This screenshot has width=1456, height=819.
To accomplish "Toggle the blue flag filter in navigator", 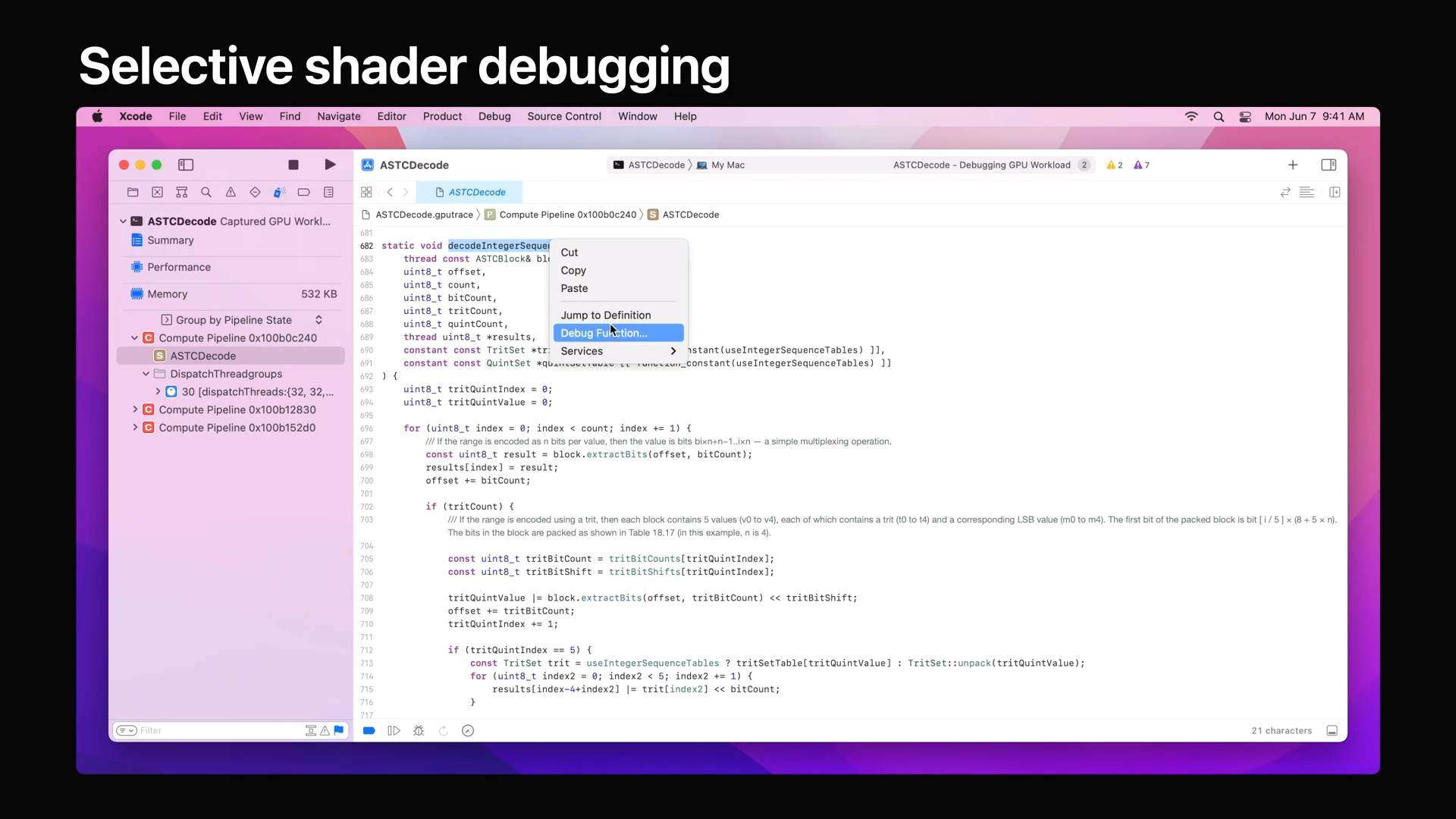I will [339, 730].
